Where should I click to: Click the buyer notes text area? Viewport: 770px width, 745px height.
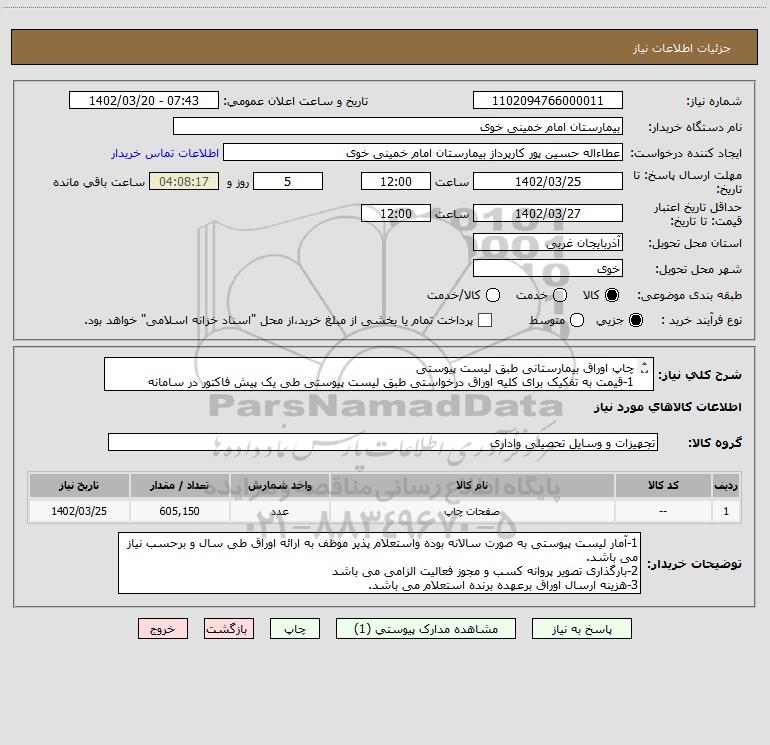pos(380,563)
